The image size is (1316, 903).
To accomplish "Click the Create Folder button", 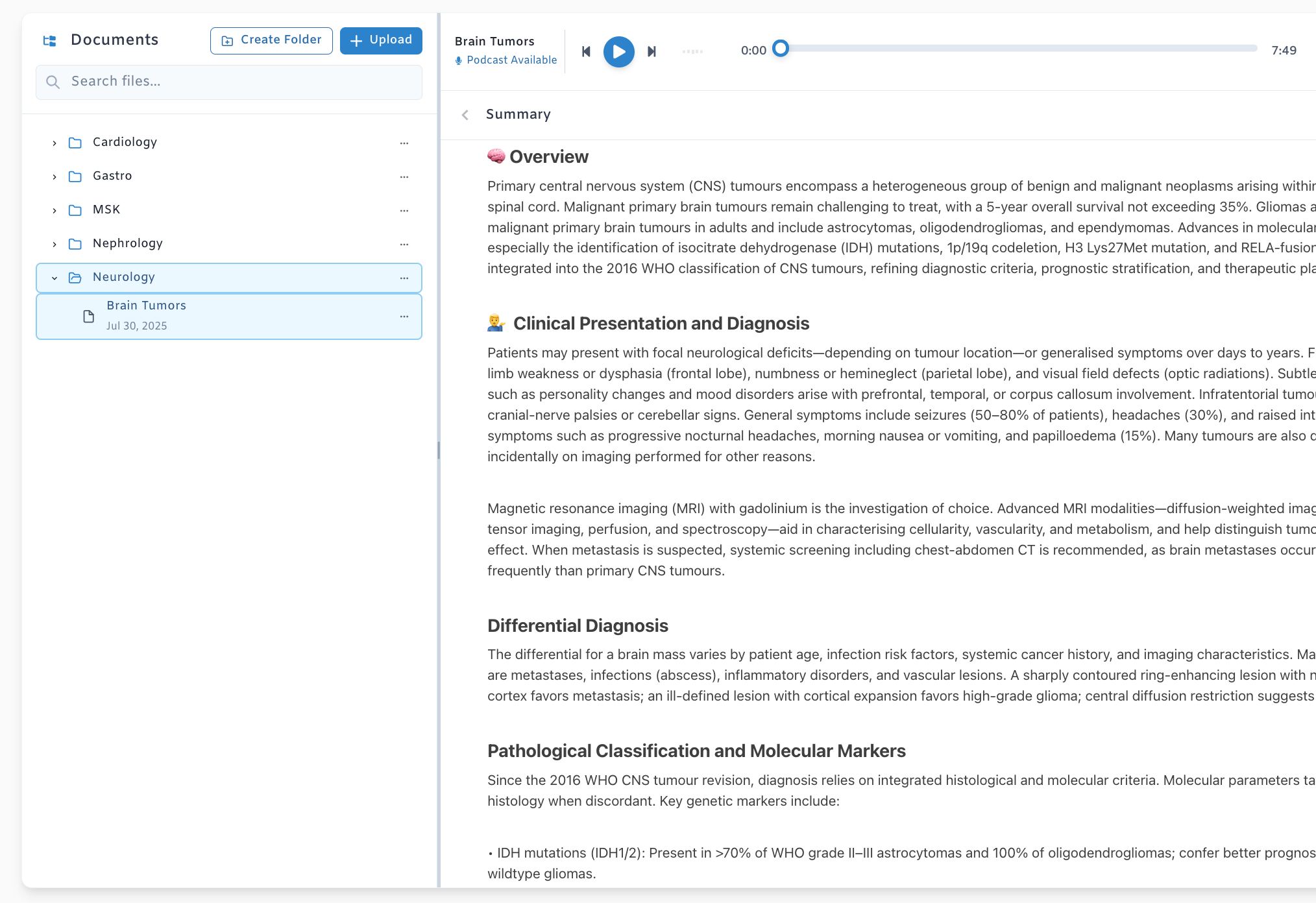I will point(271,40).
